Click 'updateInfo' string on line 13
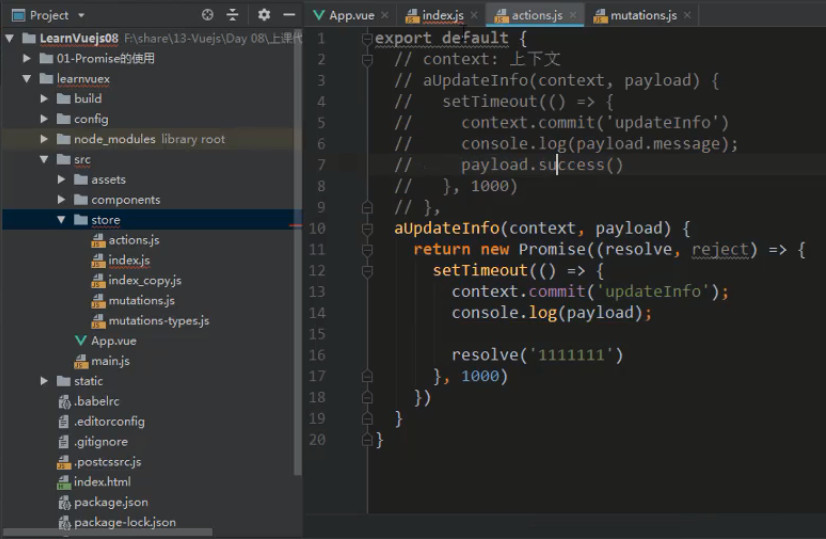The image size is (826, 539). 653,291
